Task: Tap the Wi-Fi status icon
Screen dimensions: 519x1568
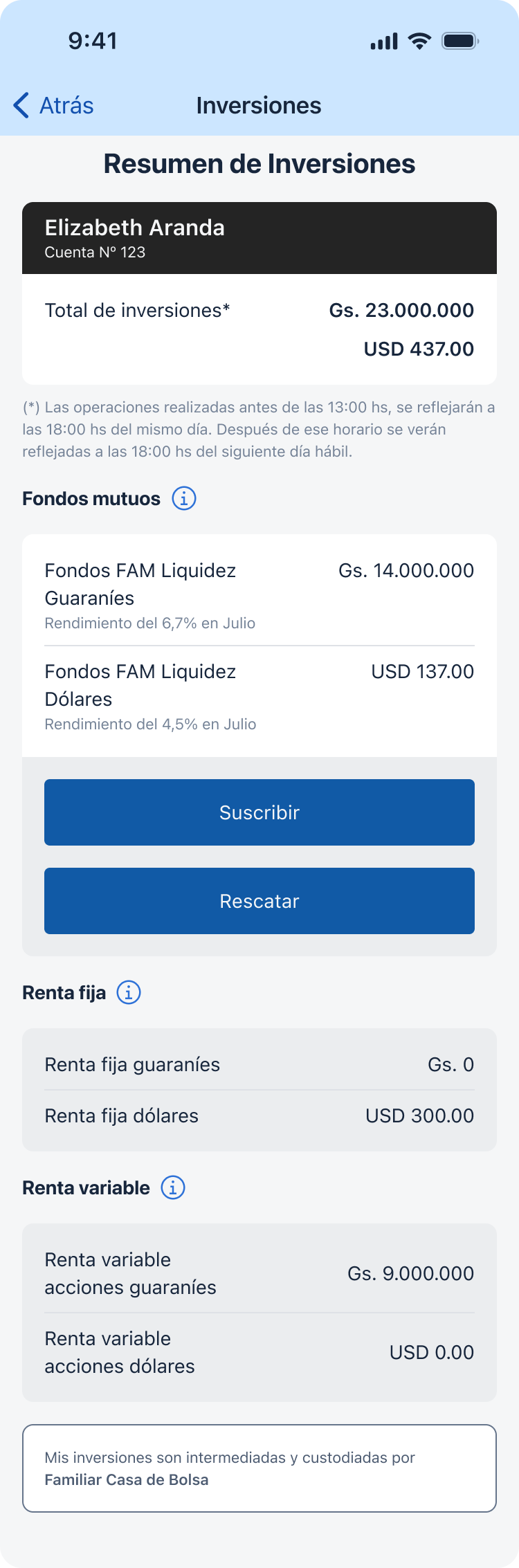Action: tap(419, 41)
